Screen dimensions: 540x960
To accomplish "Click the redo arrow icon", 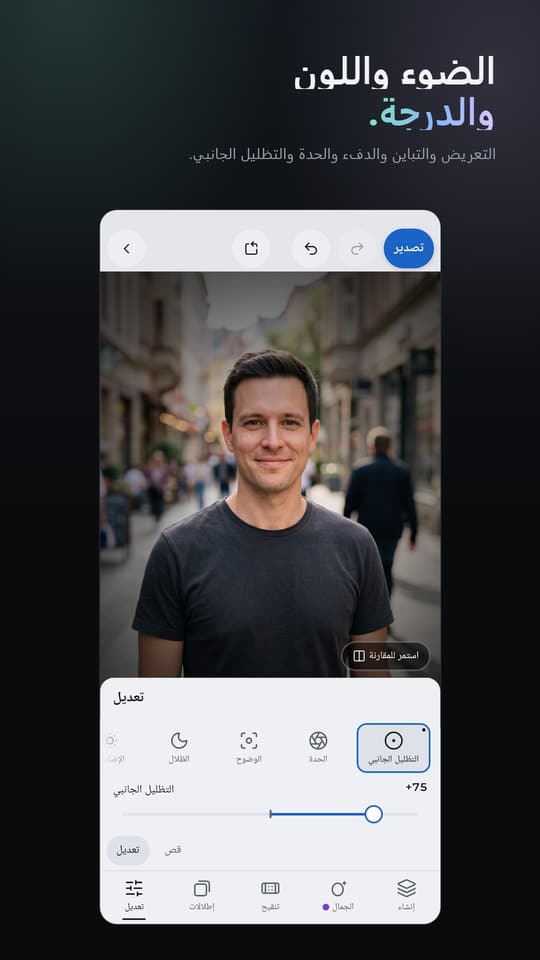I will click(x=357, y=249).
